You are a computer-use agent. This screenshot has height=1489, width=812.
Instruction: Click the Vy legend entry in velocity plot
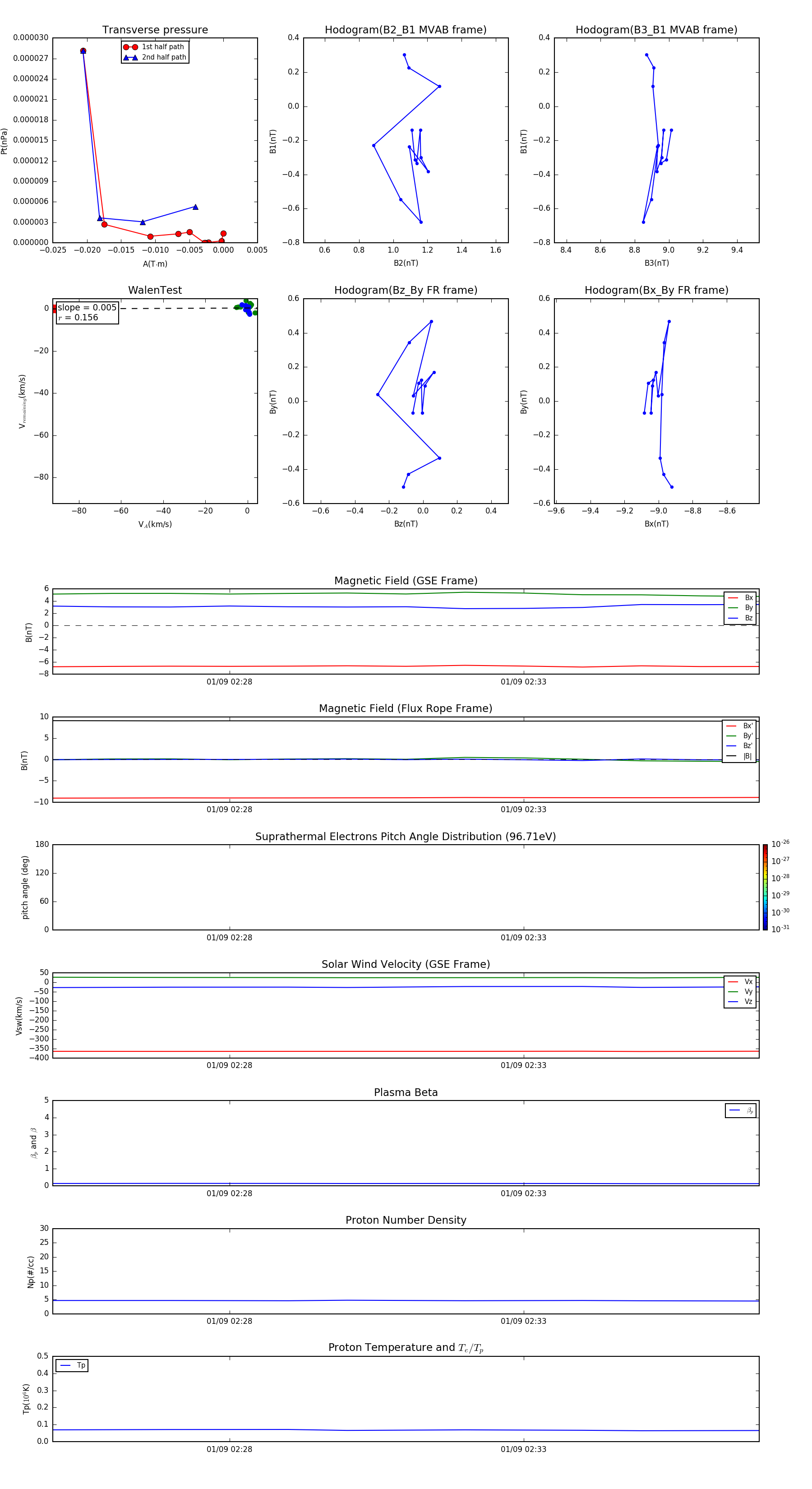(740, 991)
